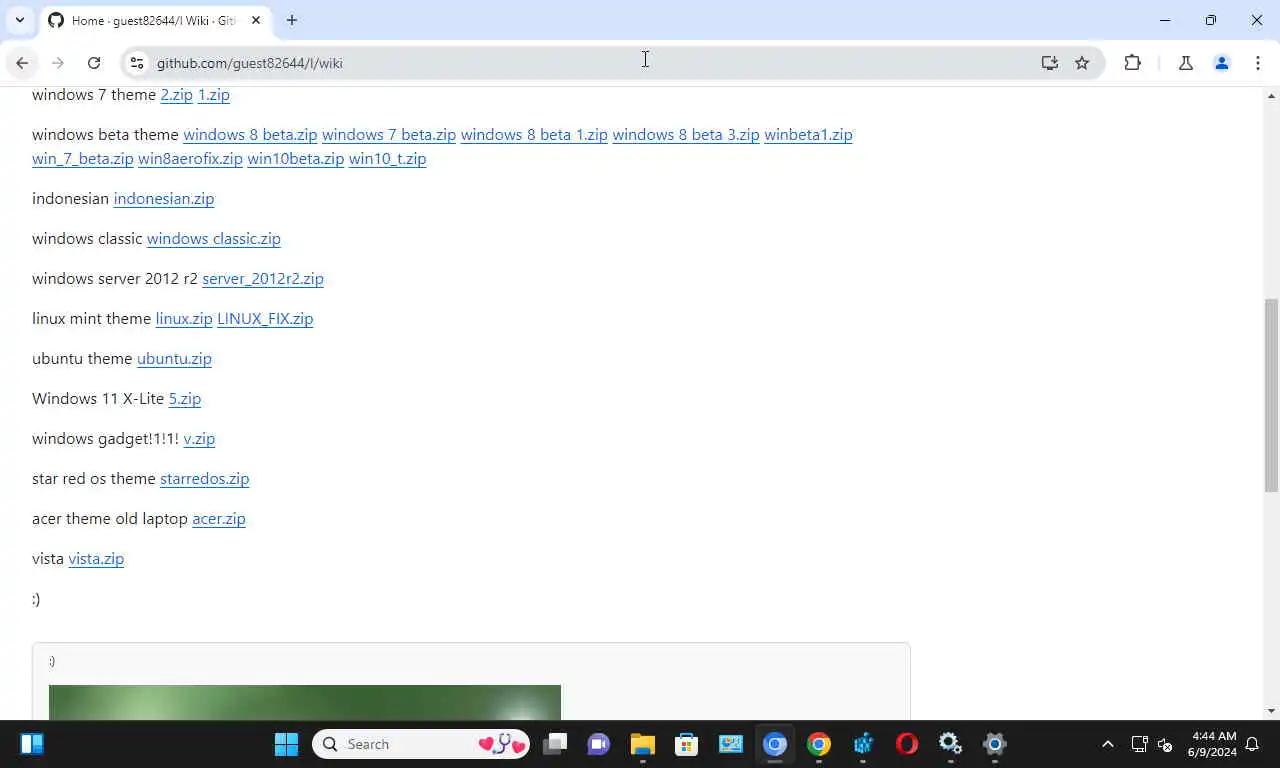Open the blue gear app on taskbar
The width and height of the screenshot is (1280, 768).
863,744
